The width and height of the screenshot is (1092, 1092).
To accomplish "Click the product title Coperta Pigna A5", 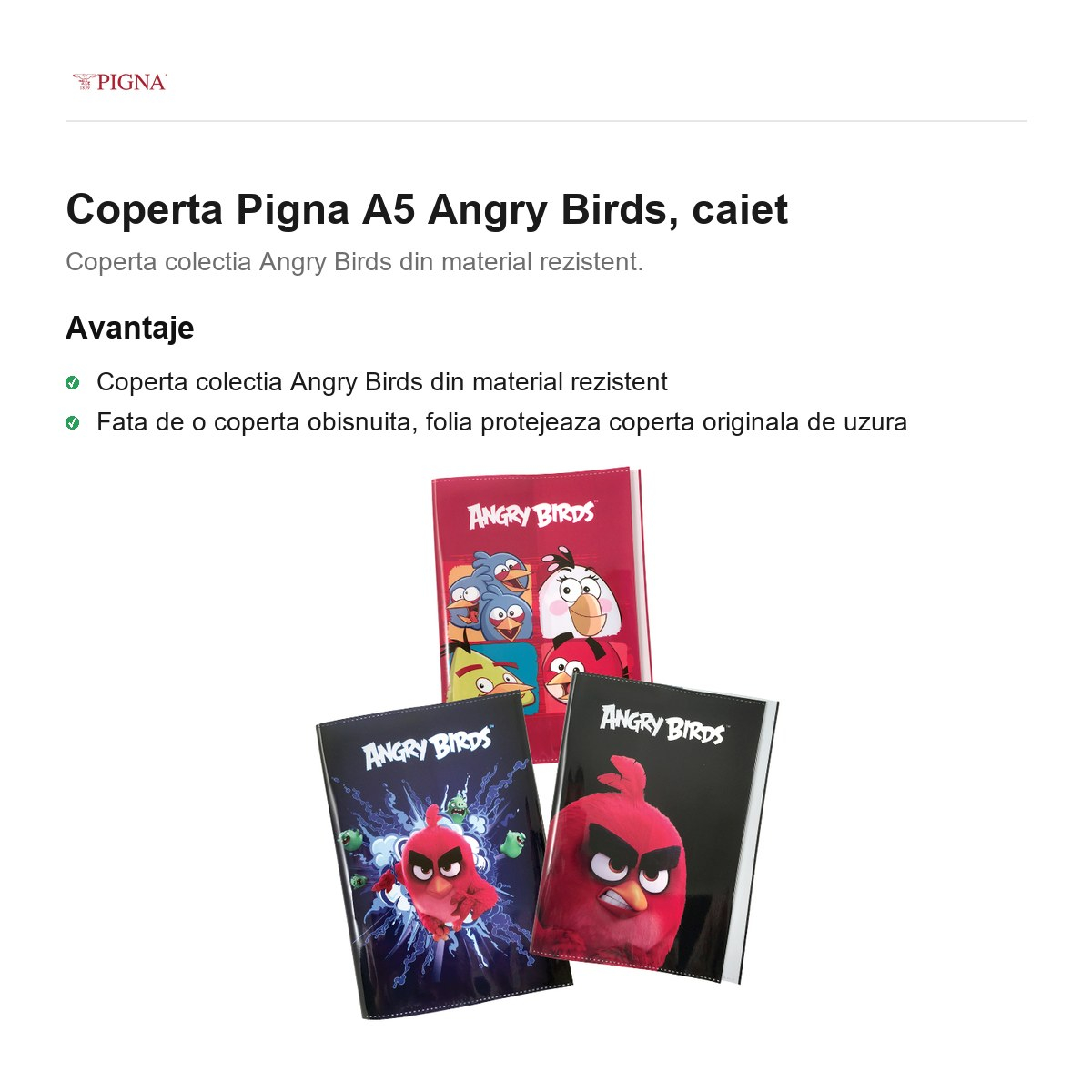I will 427,209.
